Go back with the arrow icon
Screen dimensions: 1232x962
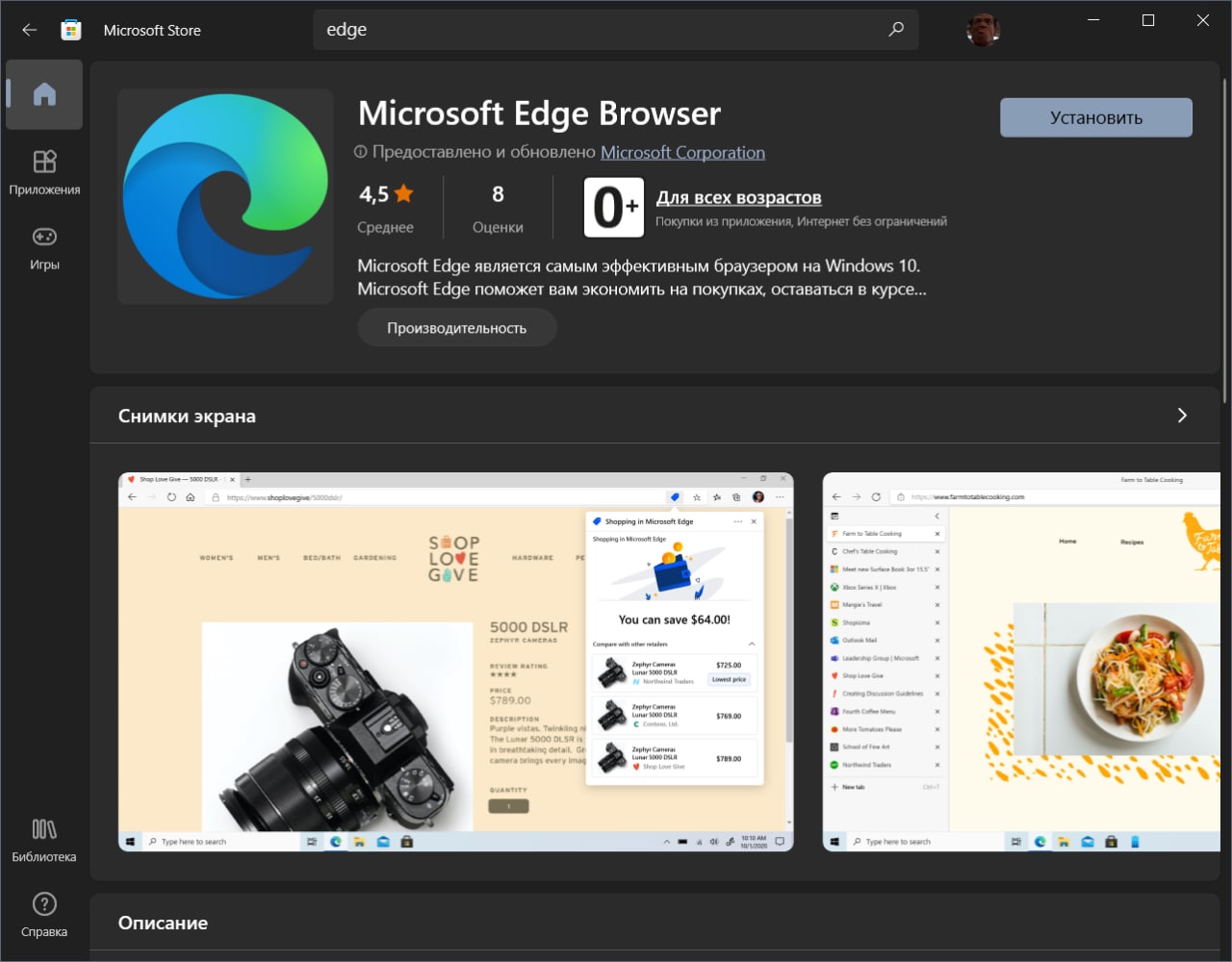pyautogui.click(x=30, y=30)
